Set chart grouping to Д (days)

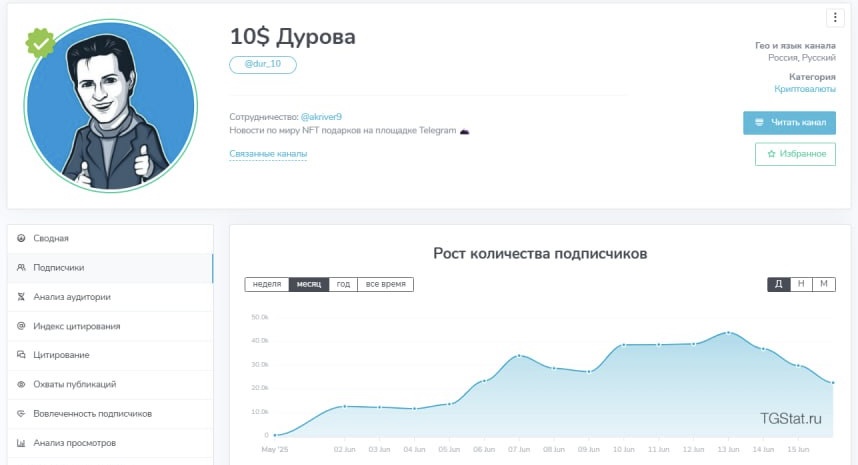[x=779, y=284]
